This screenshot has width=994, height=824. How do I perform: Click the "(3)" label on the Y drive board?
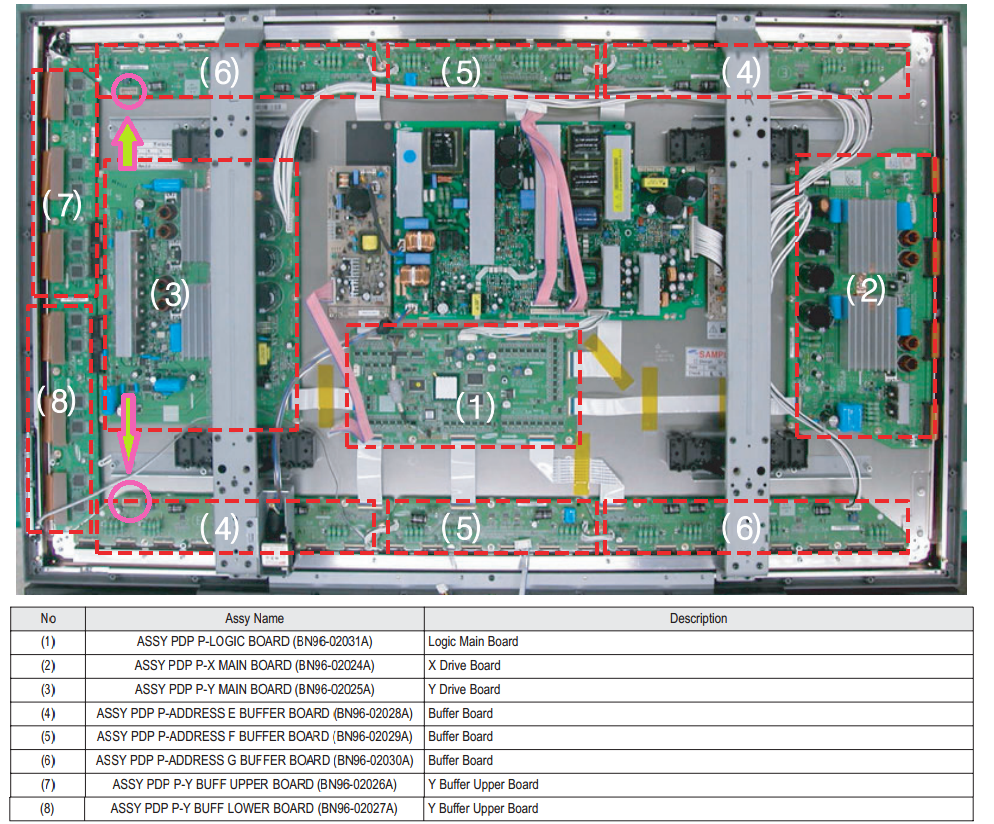[169, 294]
